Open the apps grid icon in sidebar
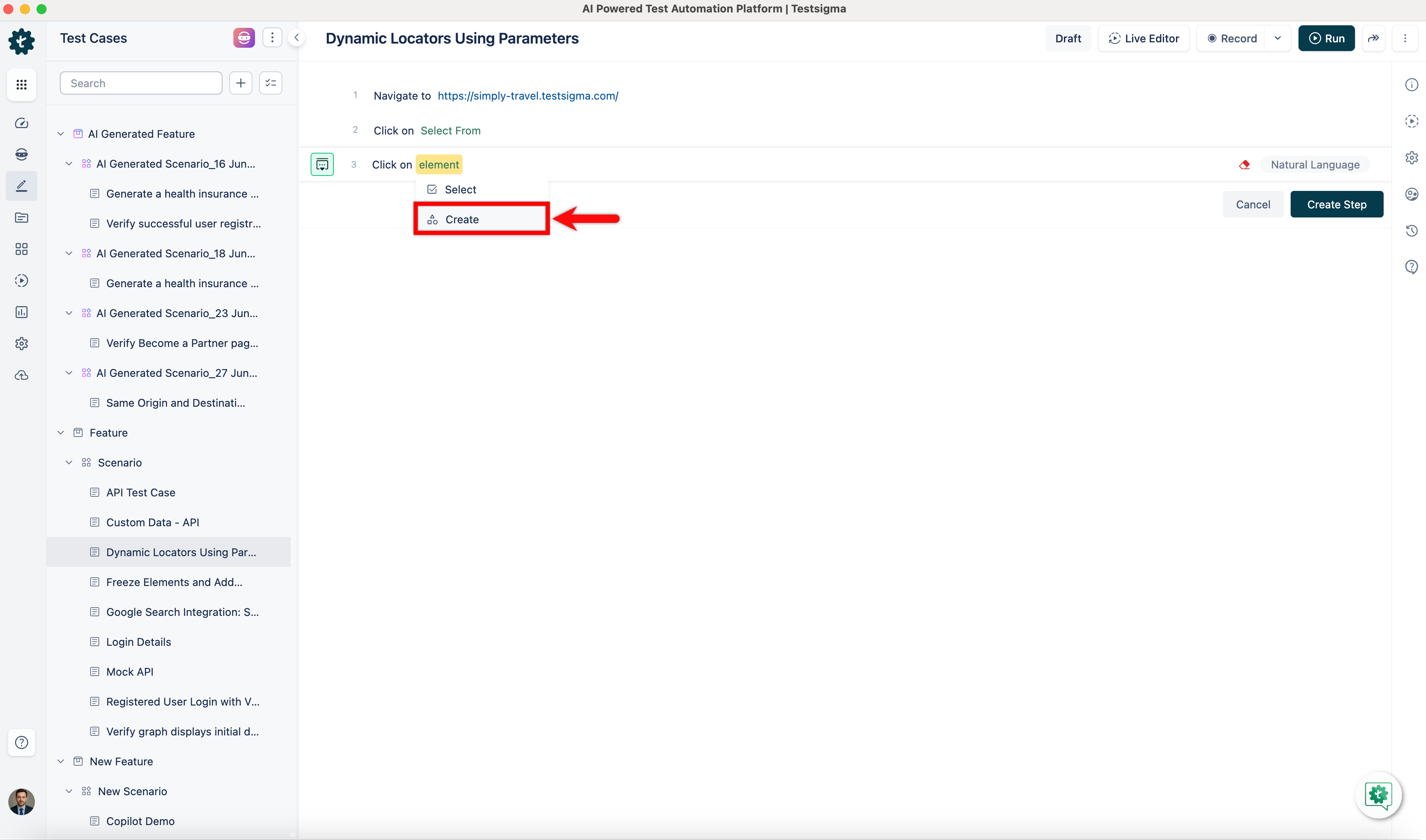1426x840 pixels. (22, 84)
